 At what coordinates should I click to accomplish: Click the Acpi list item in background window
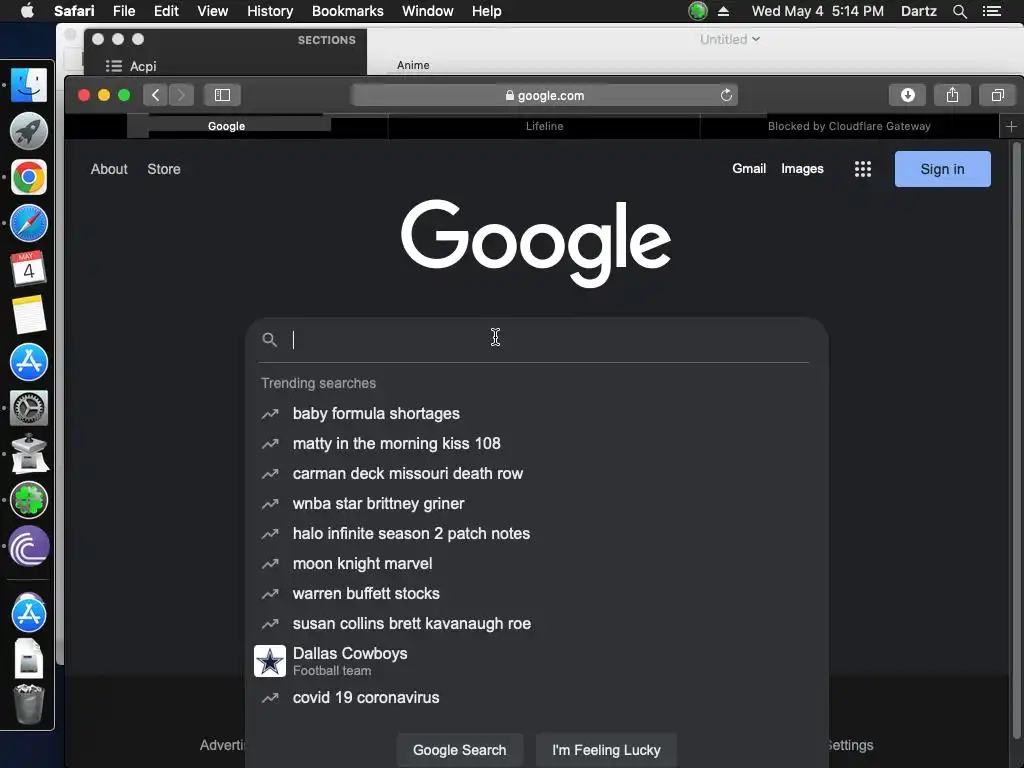tap(142, 66)
